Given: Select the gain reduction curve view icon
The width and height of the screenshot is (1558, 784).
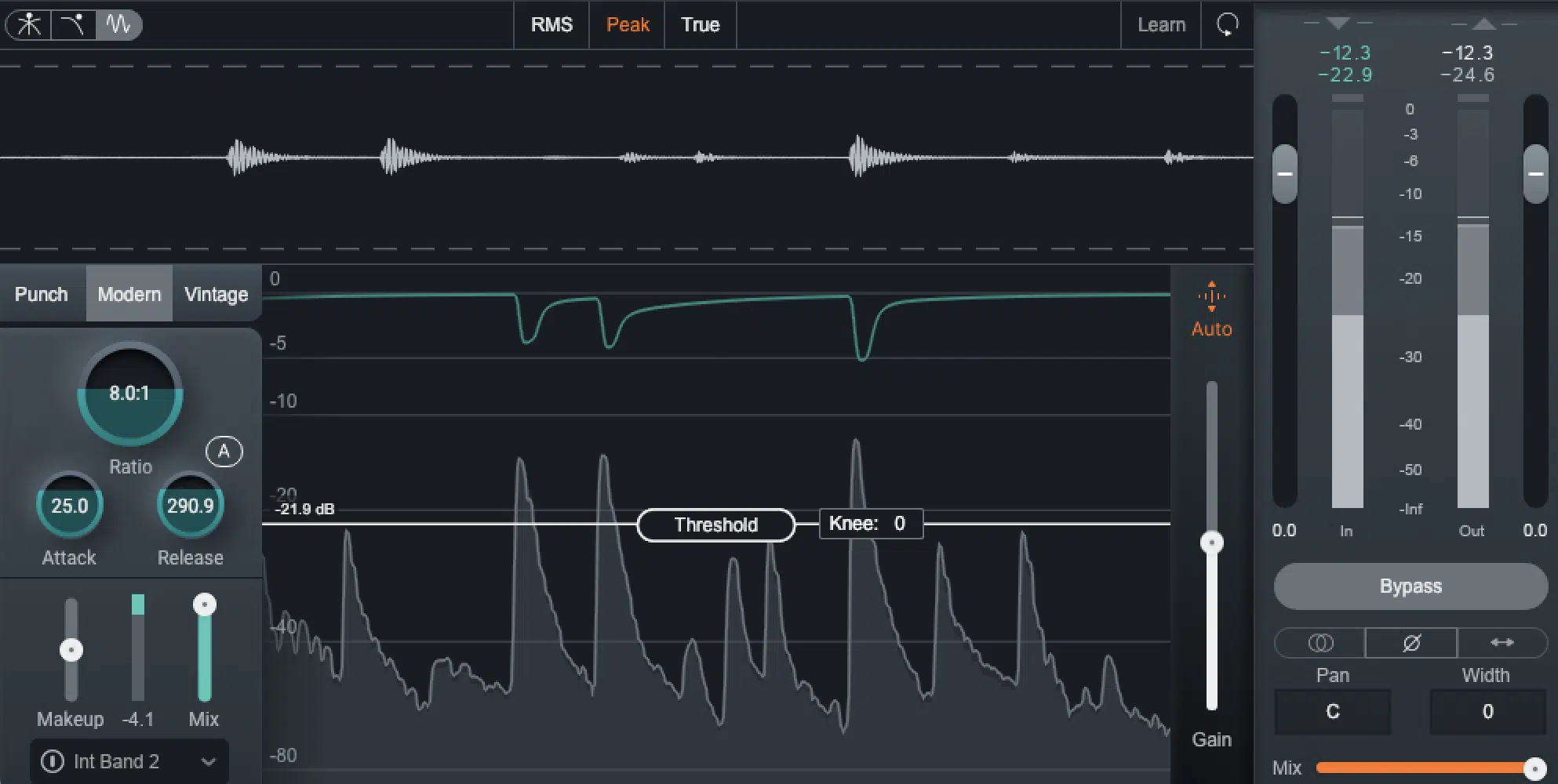Looking at the screenshot, I should click(x=73, y=24).
